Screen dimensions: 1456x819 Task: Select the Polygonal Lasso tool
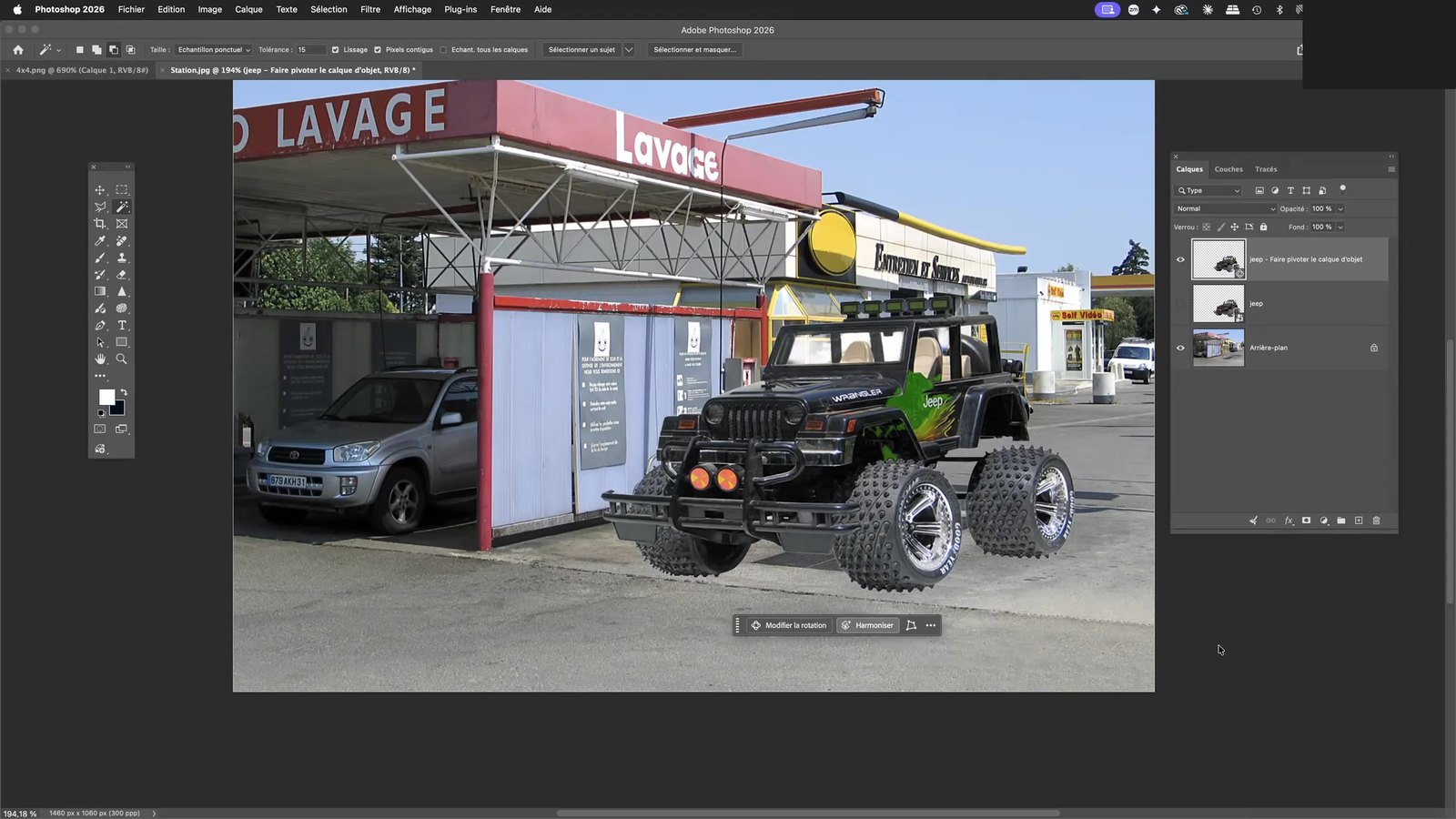pos(100,207)
